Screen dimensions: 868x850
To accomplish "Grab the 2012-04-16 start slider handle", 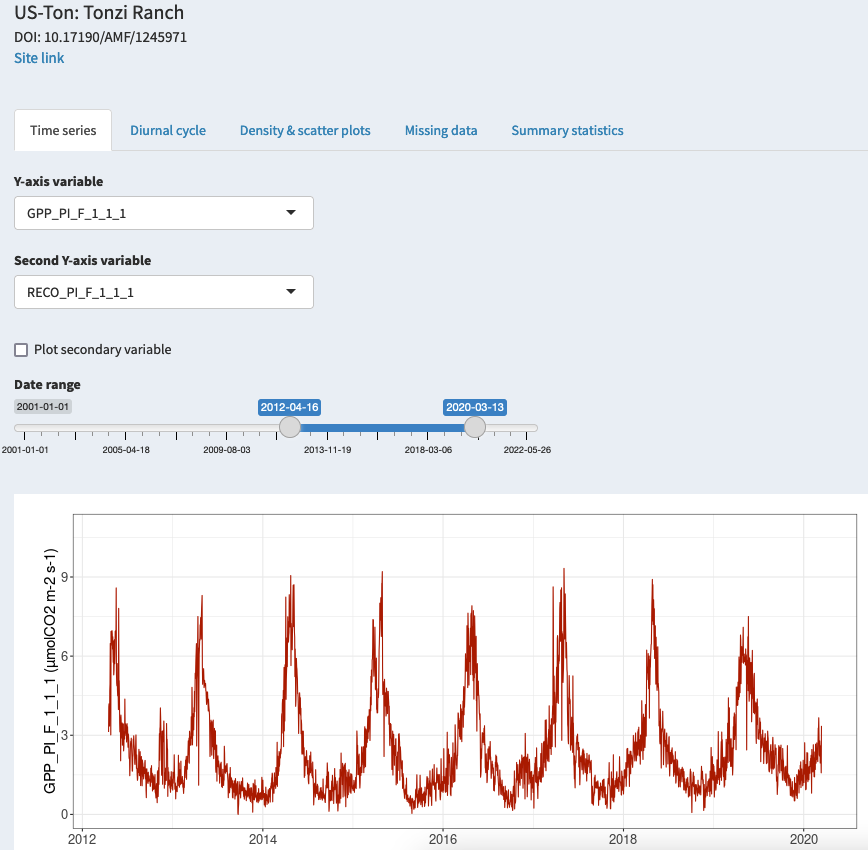I will pos(290,427).
